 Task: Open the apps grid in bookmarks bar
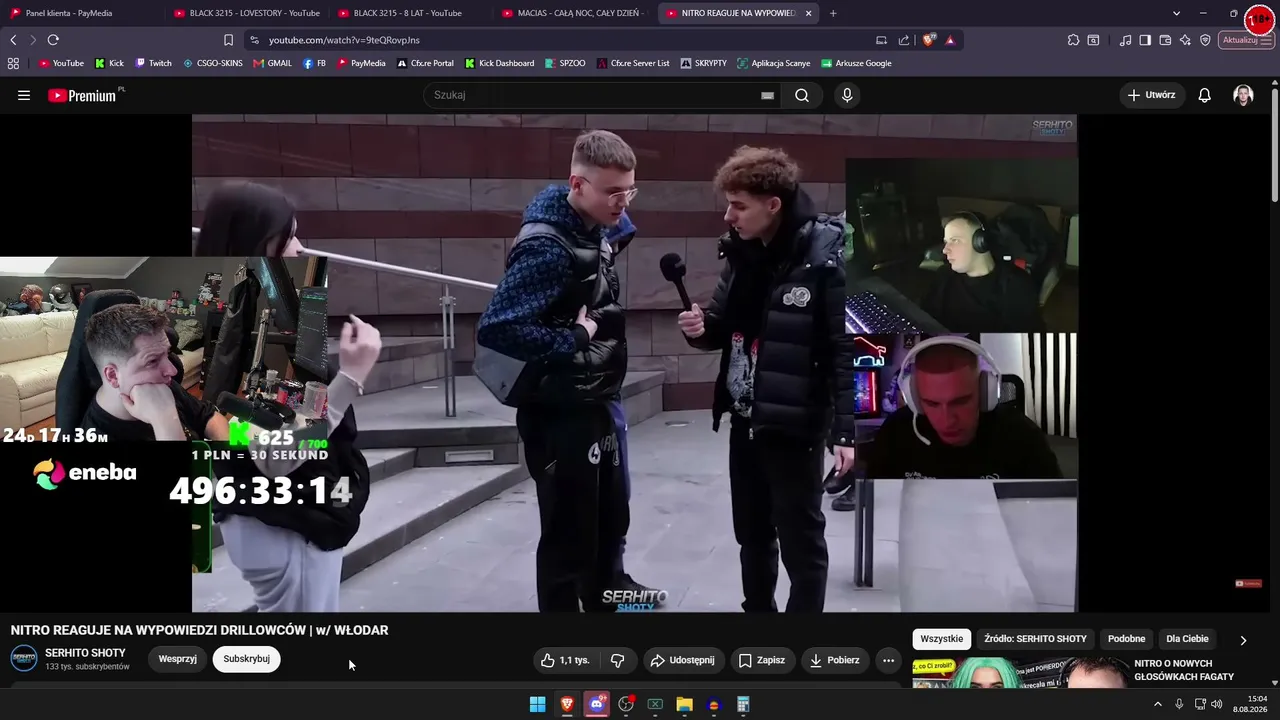[x=13, y=63]
